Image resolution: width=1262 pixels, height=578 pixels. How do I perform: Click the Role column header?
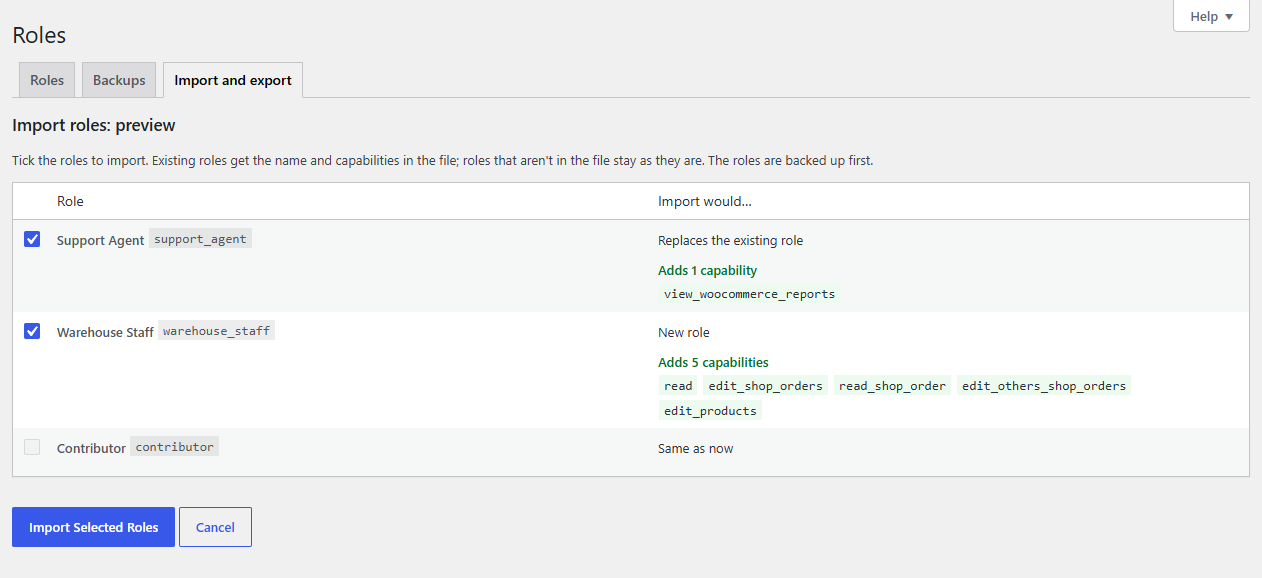[70, 201]
